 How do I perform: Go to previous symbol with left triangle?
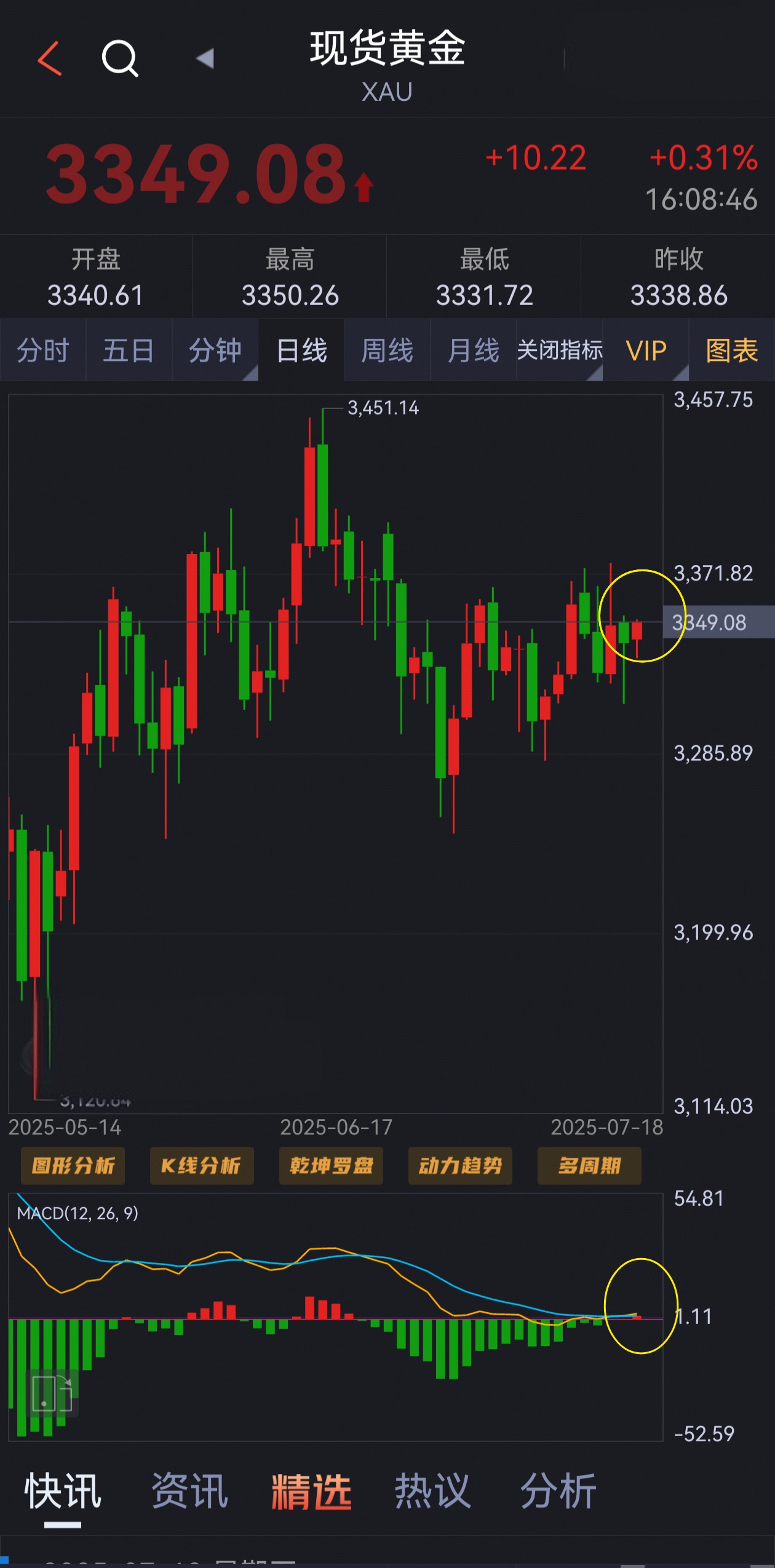tap(205, 59)
